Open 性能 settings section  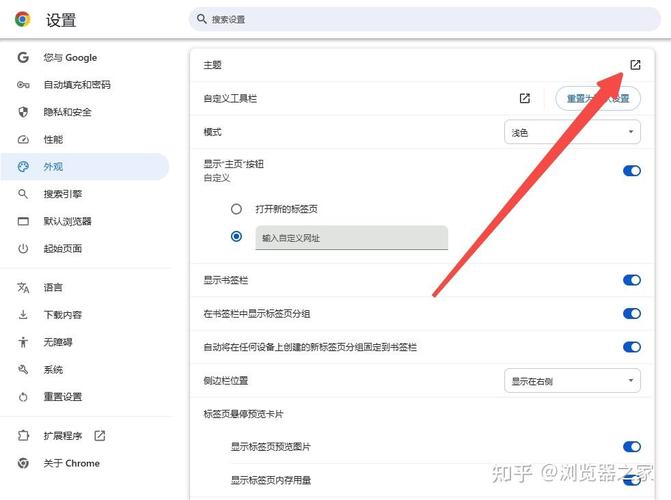(86, 140)
